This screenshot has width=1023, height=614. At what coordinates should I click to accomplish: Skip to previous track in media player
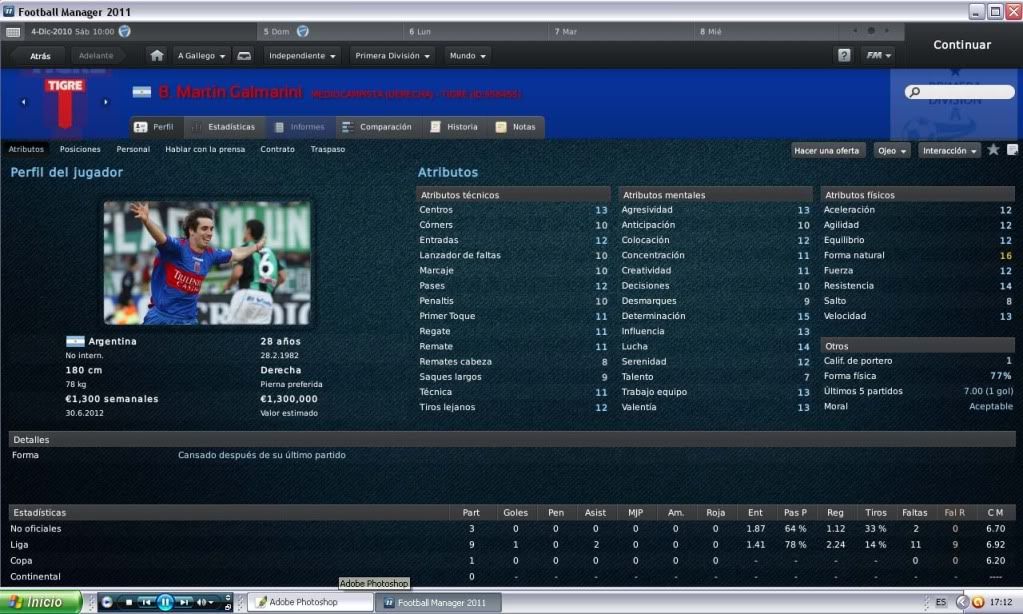pos(146,602)
